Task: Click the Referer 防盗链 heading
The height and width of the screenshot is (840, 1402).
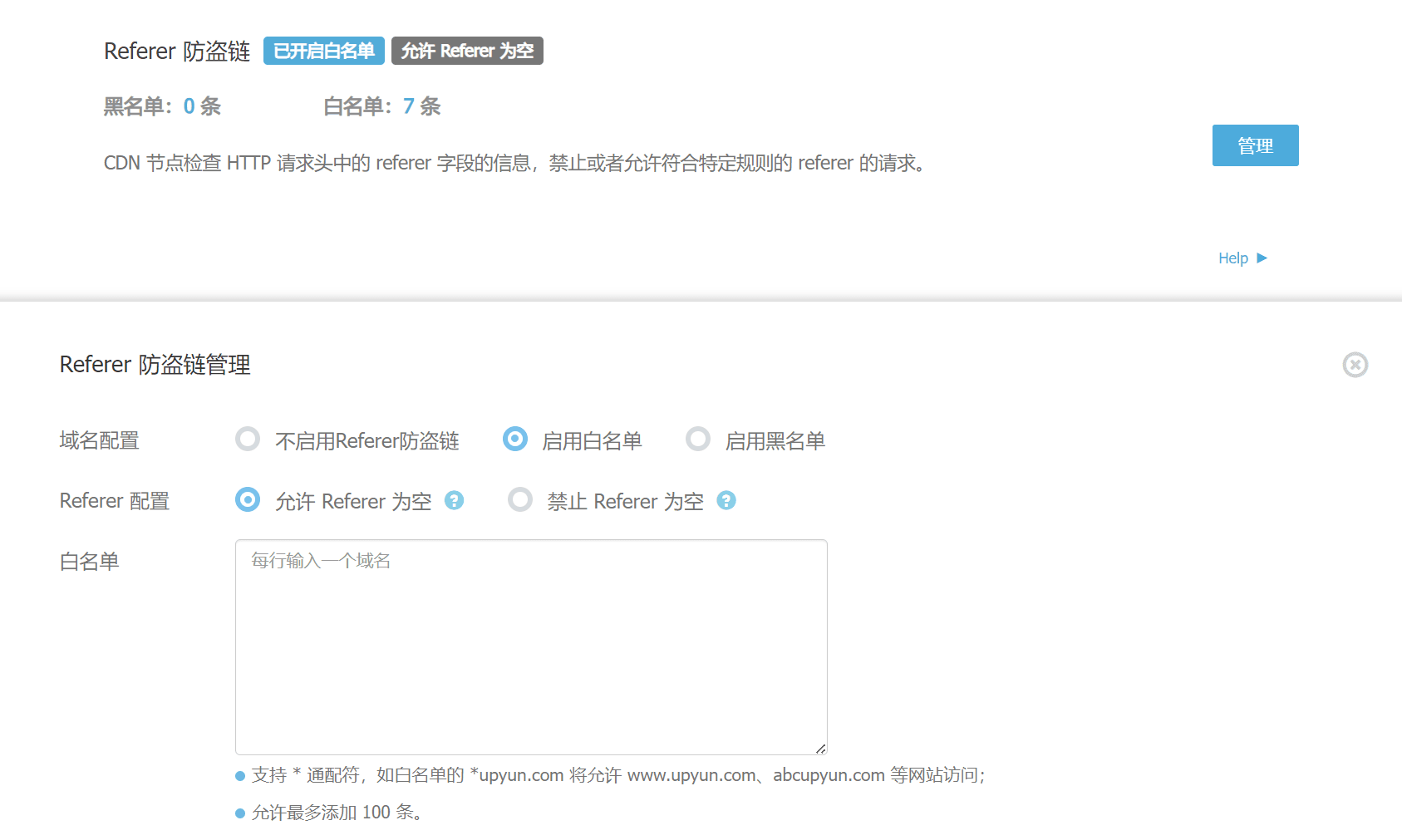Action: 177,51
